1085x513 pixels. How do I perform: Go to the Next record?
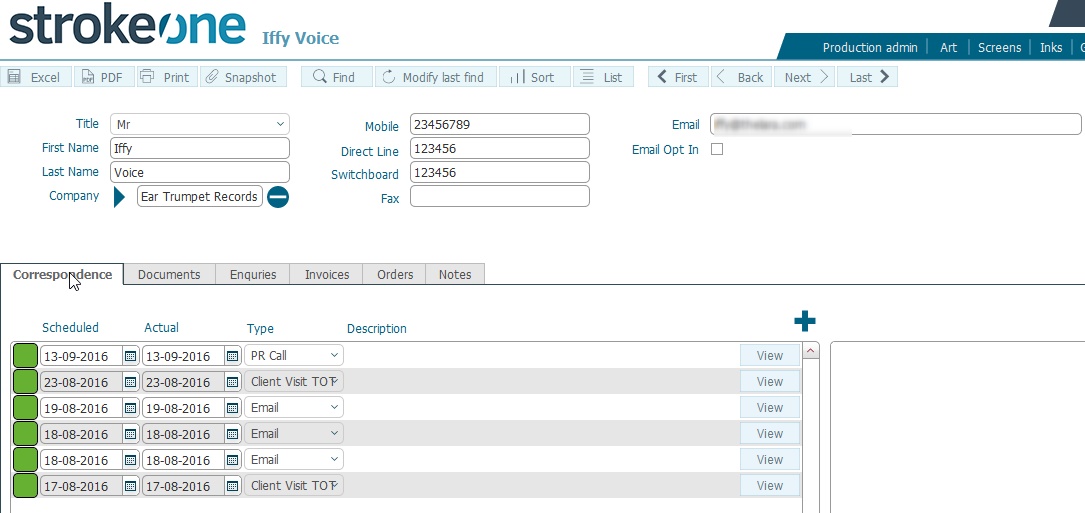click(807, 77)
